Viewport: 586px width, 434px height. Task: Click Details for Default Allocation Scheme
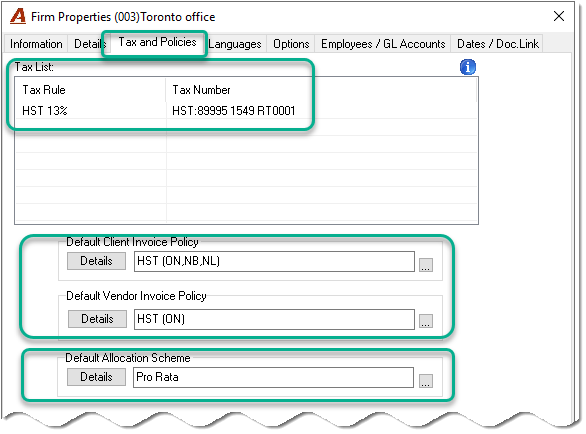coord(96,377)
